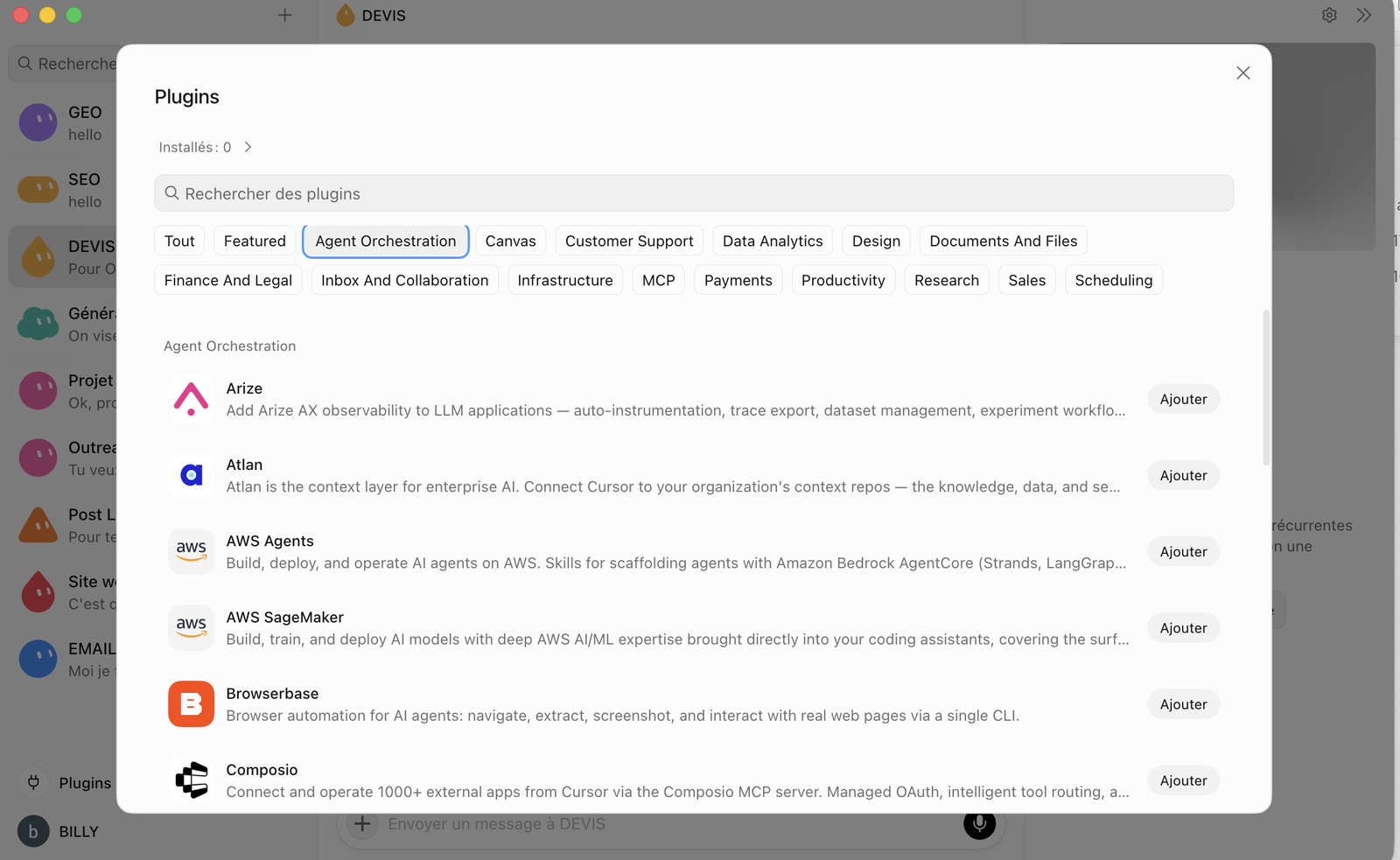The image size is (1400, 860).
Task: Click the plus new conversation icon
Action: (284, 15)
